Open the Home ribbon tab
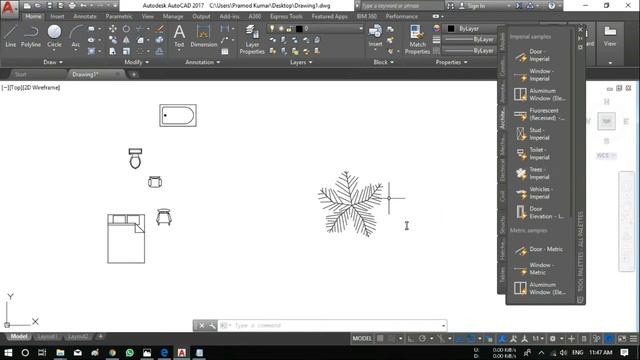This screenshot has width=640, height=360. (x=33, y=16)
